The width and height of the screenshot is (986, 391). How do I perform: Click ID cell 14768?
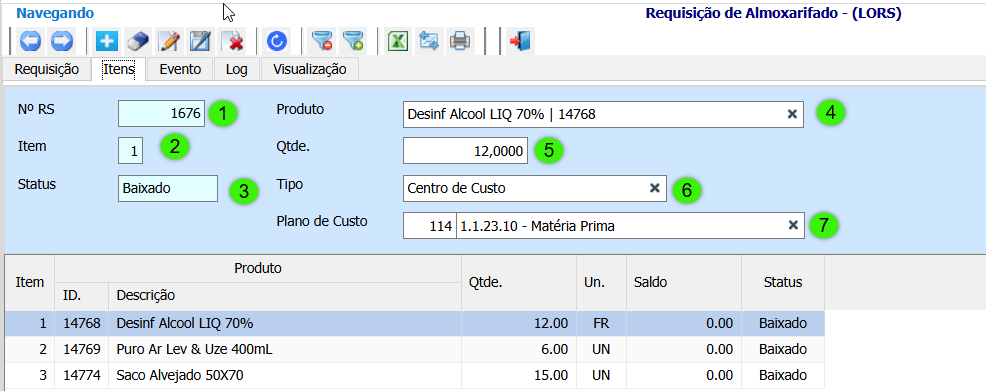pos(82,323)
